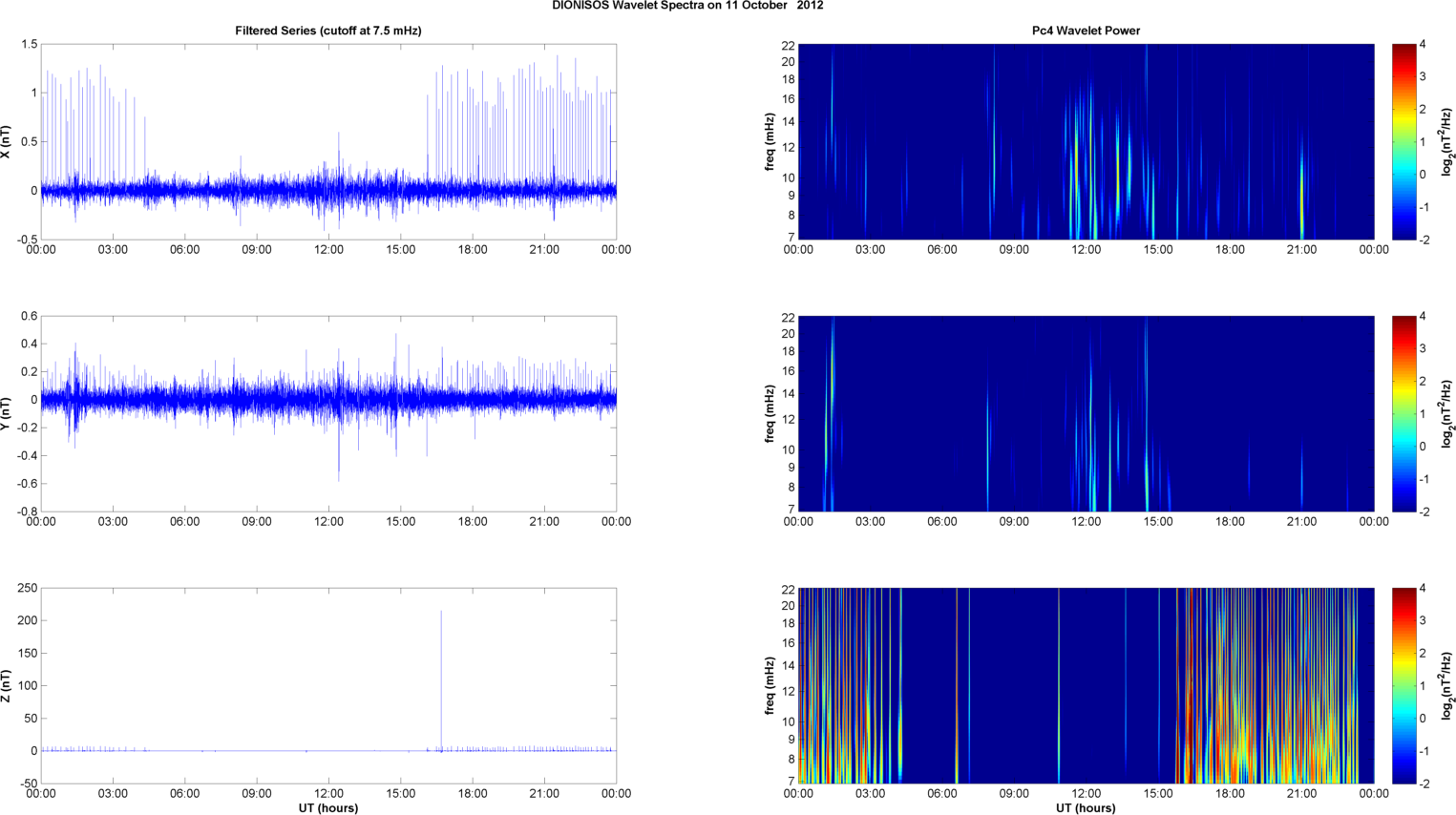The height and width of the screenshot is (815, 1456).
Task: Click the colorbar beside the middle wavelet spectrum
Action: [x=1403, y=413]
